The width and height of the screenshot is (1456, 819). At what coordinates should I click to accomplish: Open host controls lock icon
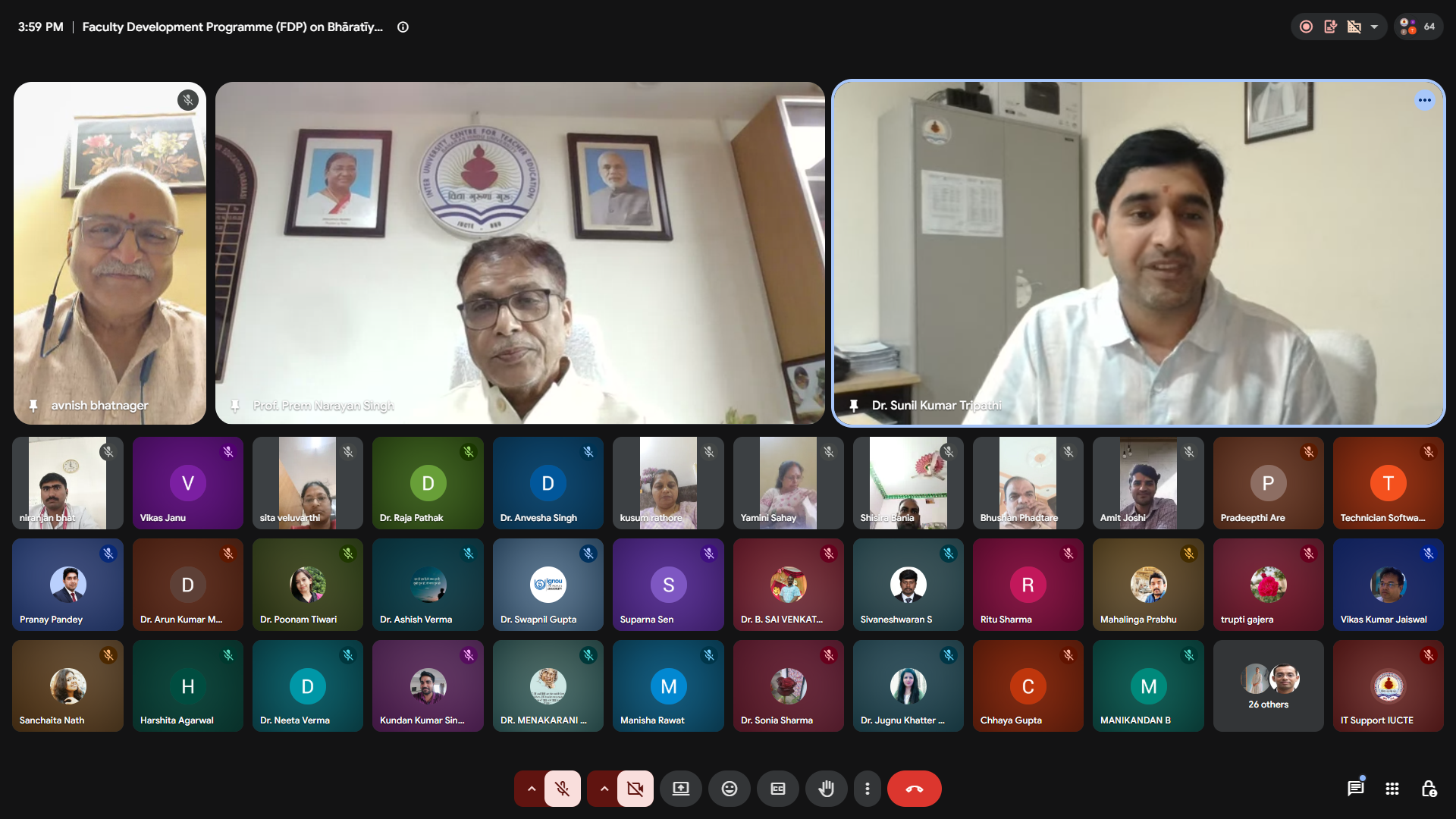1429,789
